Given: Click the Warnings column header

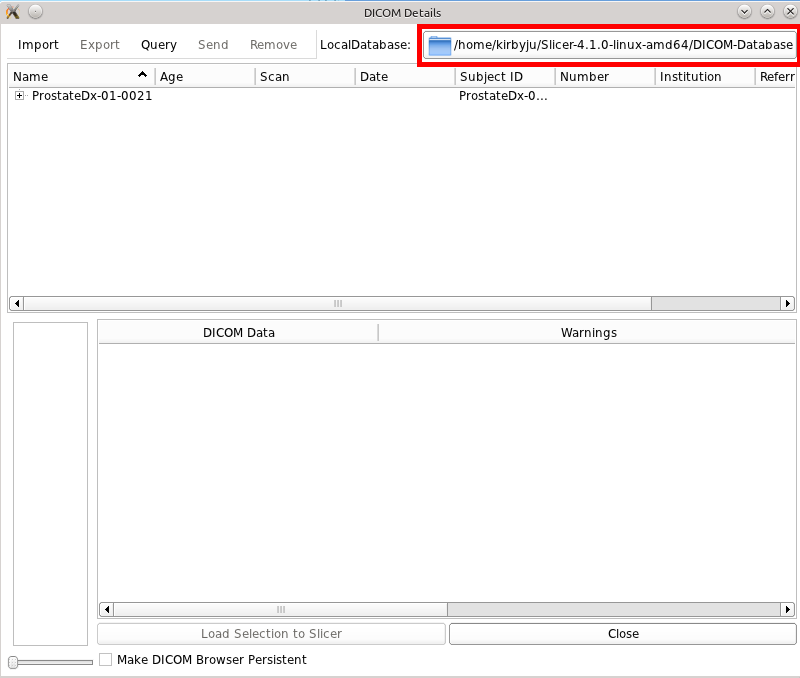Looking at the screenshot, I should tap(588, 333).
